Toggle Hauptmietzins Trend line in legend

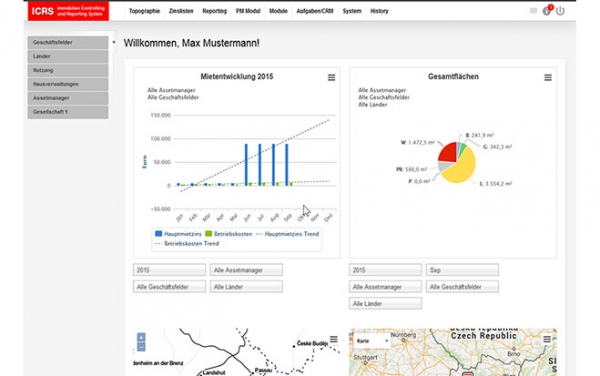287,234
